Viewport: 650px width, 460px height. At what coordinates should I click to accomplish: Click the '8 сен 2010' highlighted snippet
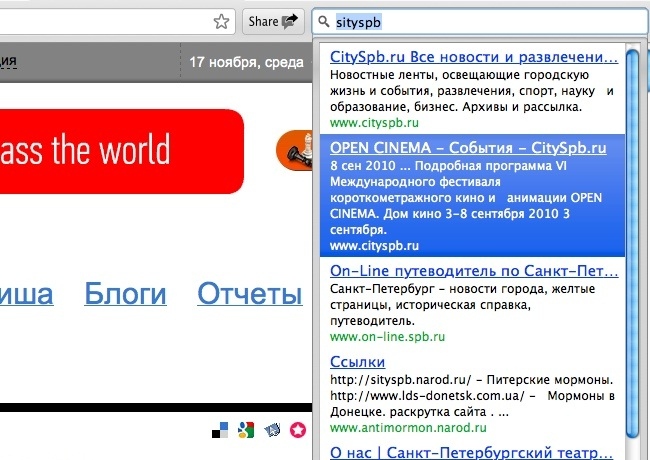(466, 198)
